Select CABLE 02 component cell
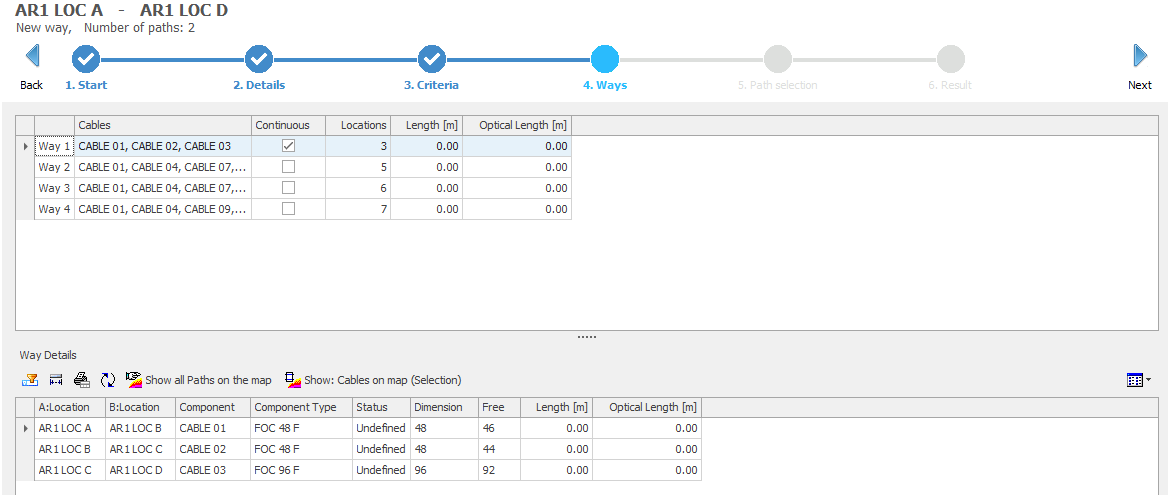 [x=213, y=449]
